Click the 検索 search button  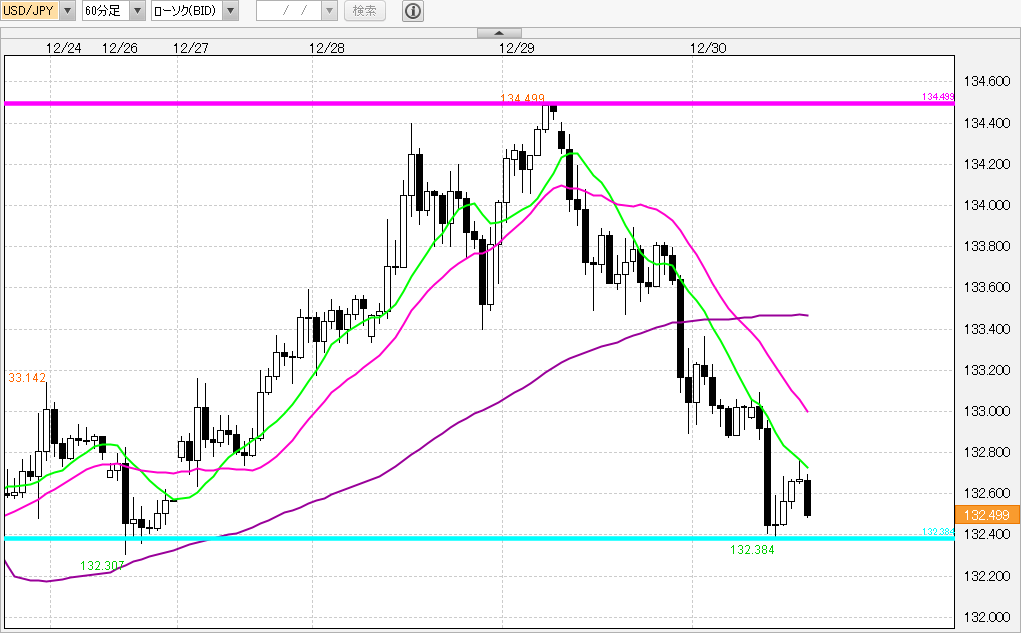point(365,11)
